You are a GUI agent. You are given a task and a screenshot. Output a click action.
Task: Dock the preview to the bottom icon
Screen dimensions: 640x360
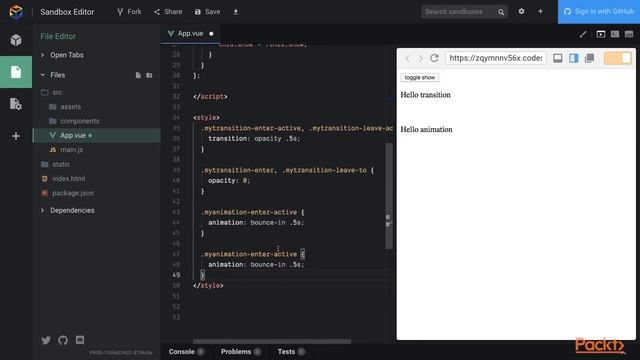(558, 58)
